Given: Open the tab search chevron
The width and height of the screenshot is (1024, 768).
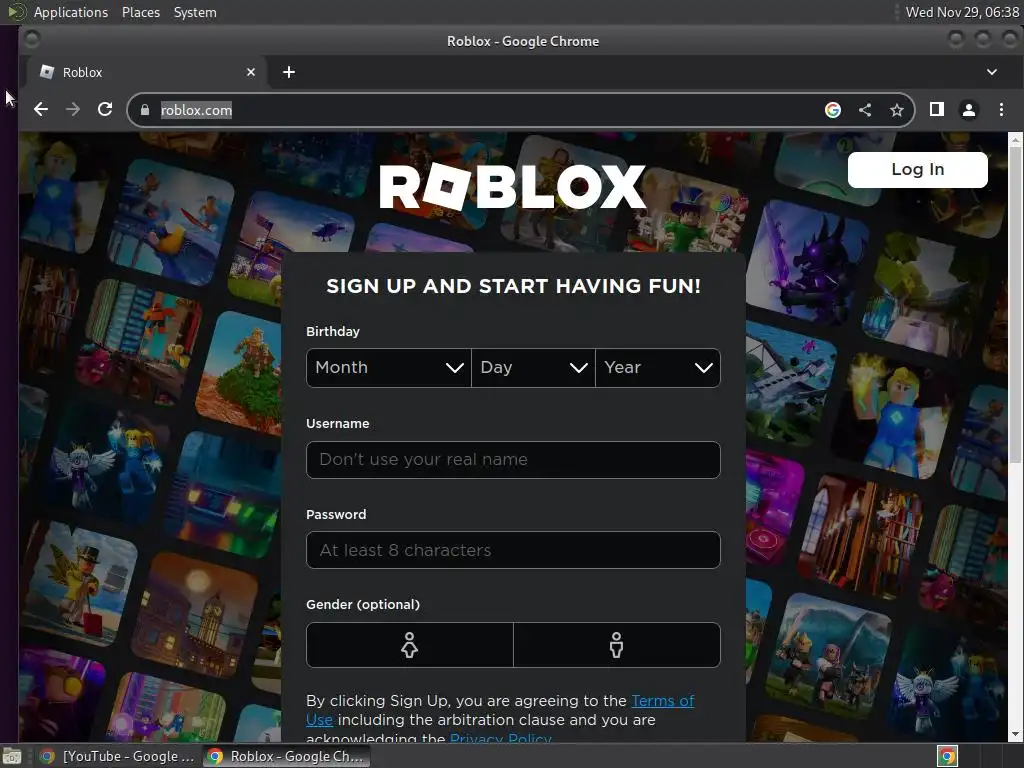Looking at the screenshot, I should point(991,72).
